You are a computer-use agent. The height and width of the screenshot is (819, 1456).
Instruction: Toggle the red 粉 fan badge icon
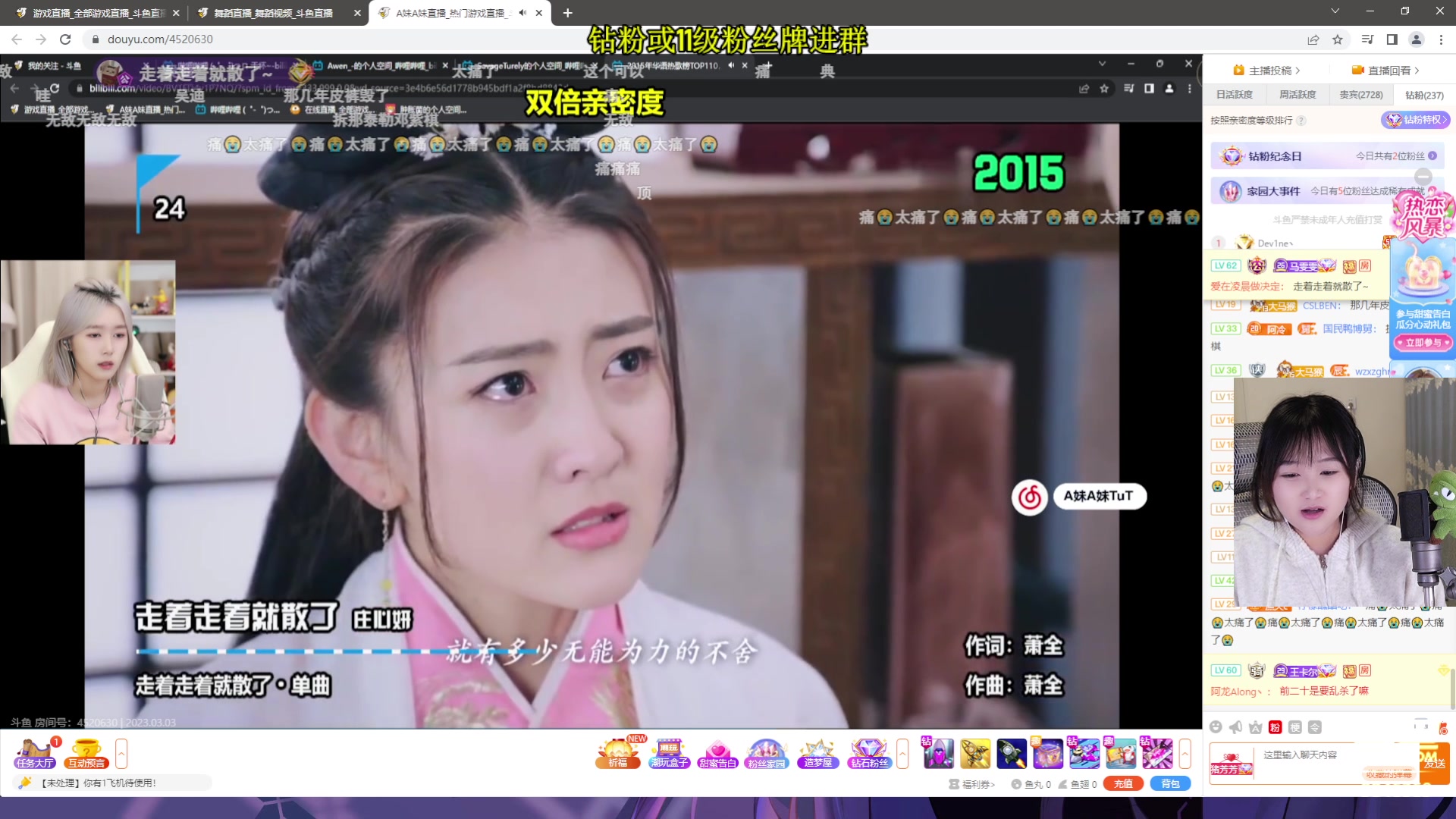click(1275, 727)
